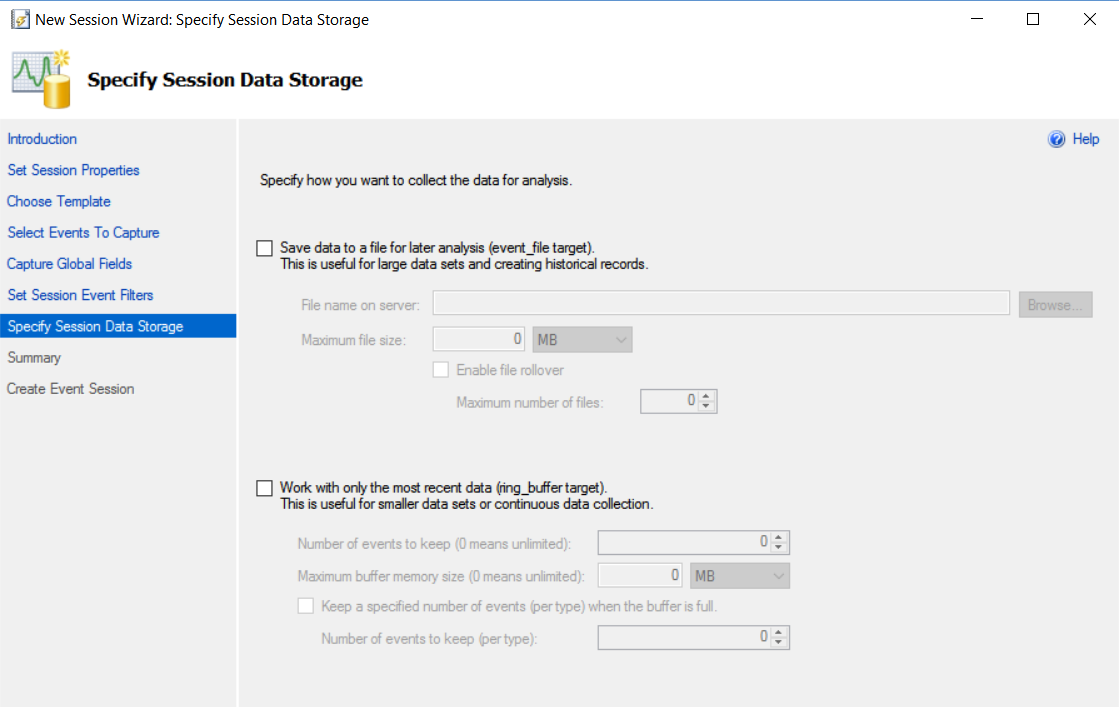Click File name on server text field
The width and height of the screenshot is (1119, 707).
pyautogui.click(x=720, y=304)
